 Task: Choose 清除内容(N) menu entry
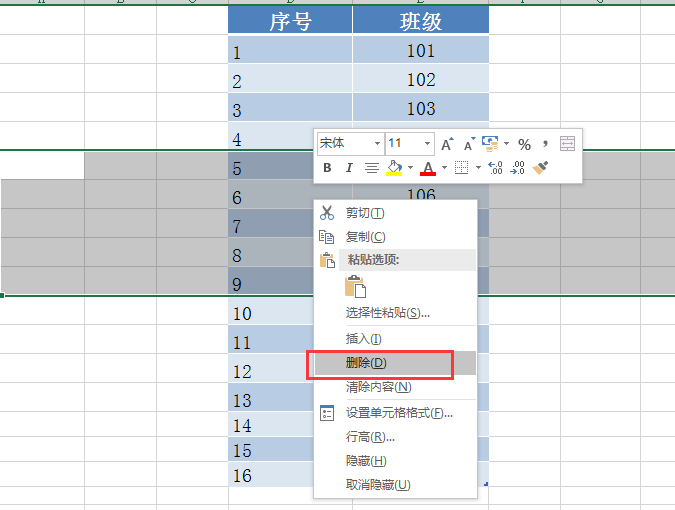(x=395, y=387)
